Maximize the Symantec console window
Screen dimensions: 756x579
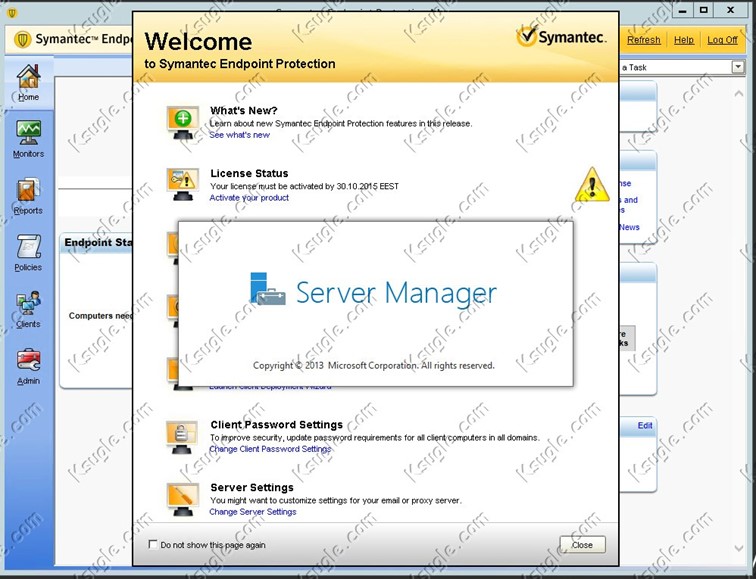[x=704, y=10]
